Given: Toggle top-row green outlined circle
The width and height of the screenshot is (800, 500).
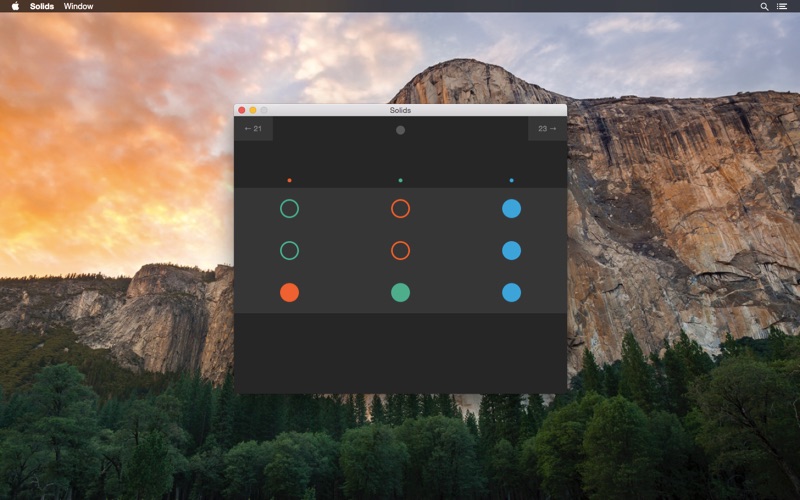Looking at the screenshot, I should 289,209.
